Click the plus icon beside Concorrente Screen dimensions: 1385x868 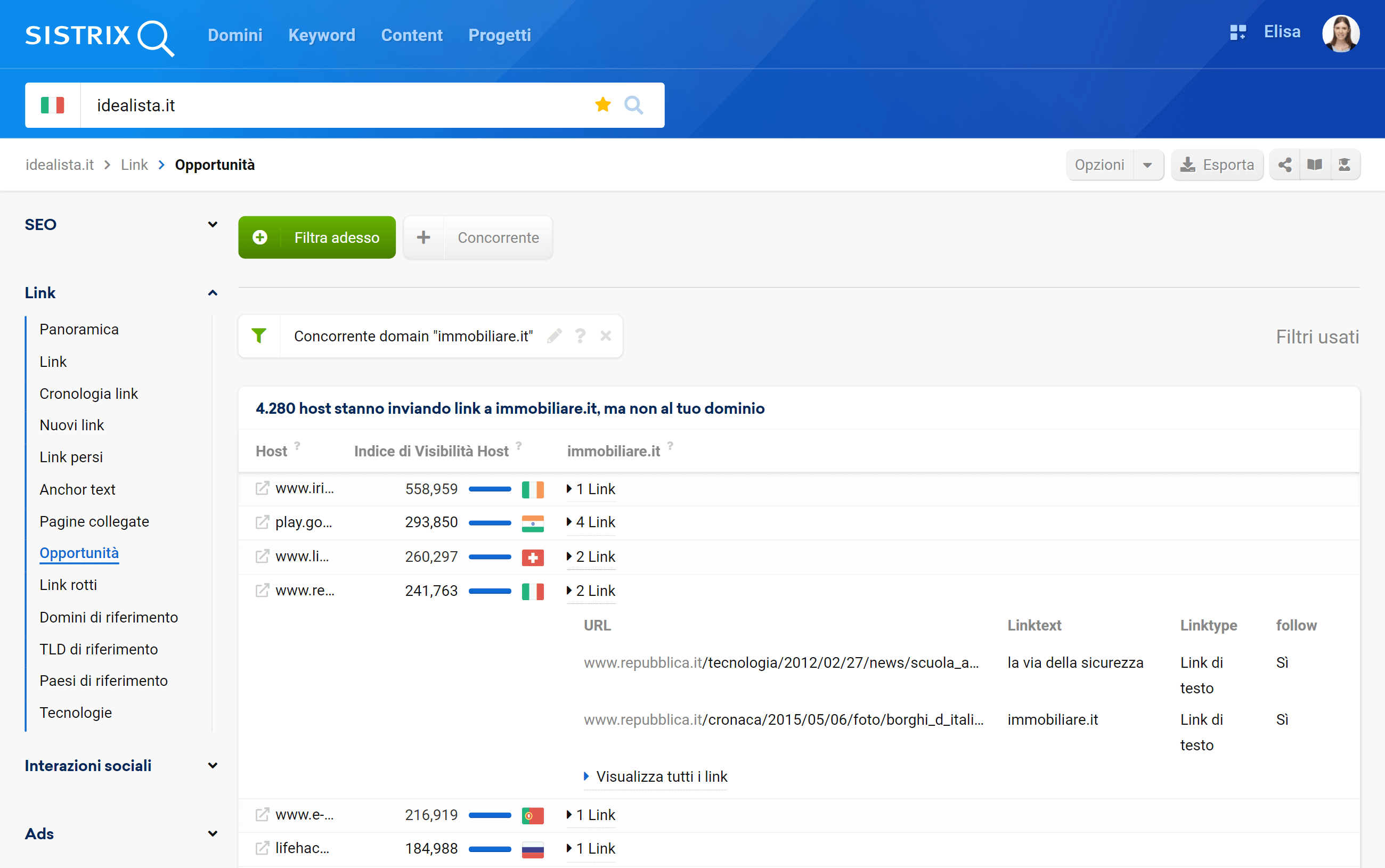pos(423,238)
